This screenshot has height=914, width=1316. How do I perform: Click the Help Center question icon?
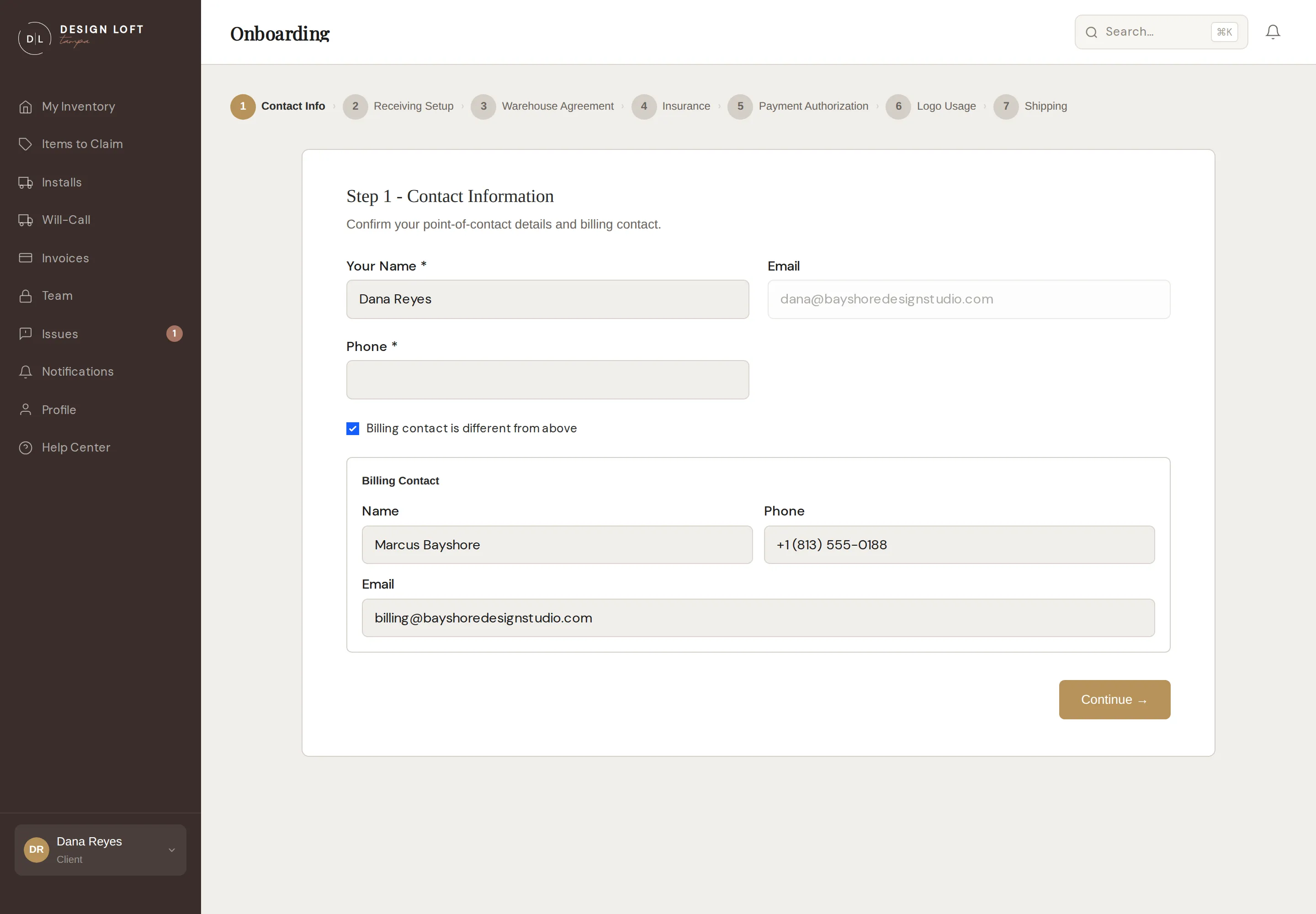point(25,447)
